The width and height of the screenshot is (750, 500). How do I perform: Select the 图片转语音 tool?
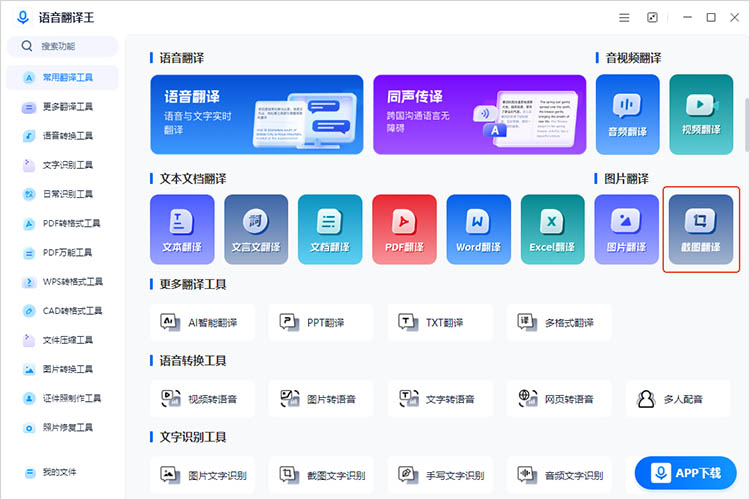coord(320,399)
